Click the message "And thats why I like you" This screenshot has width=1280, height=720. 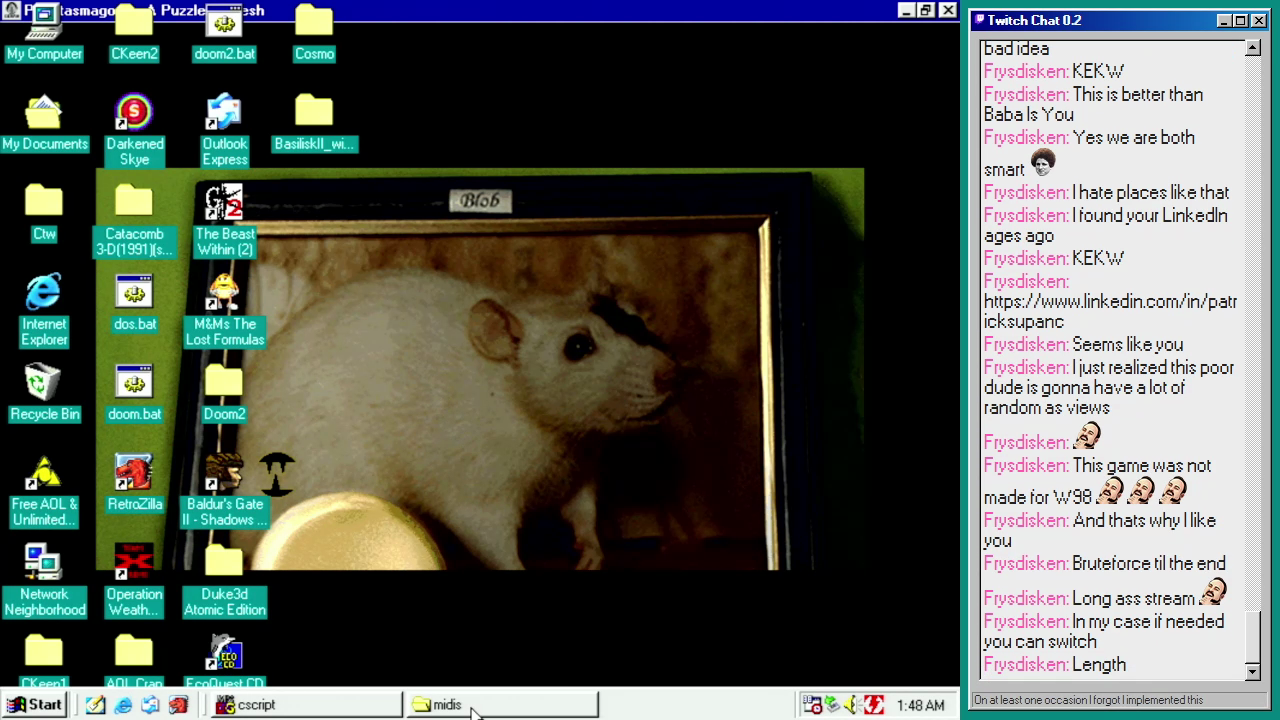pos(1099,530)
